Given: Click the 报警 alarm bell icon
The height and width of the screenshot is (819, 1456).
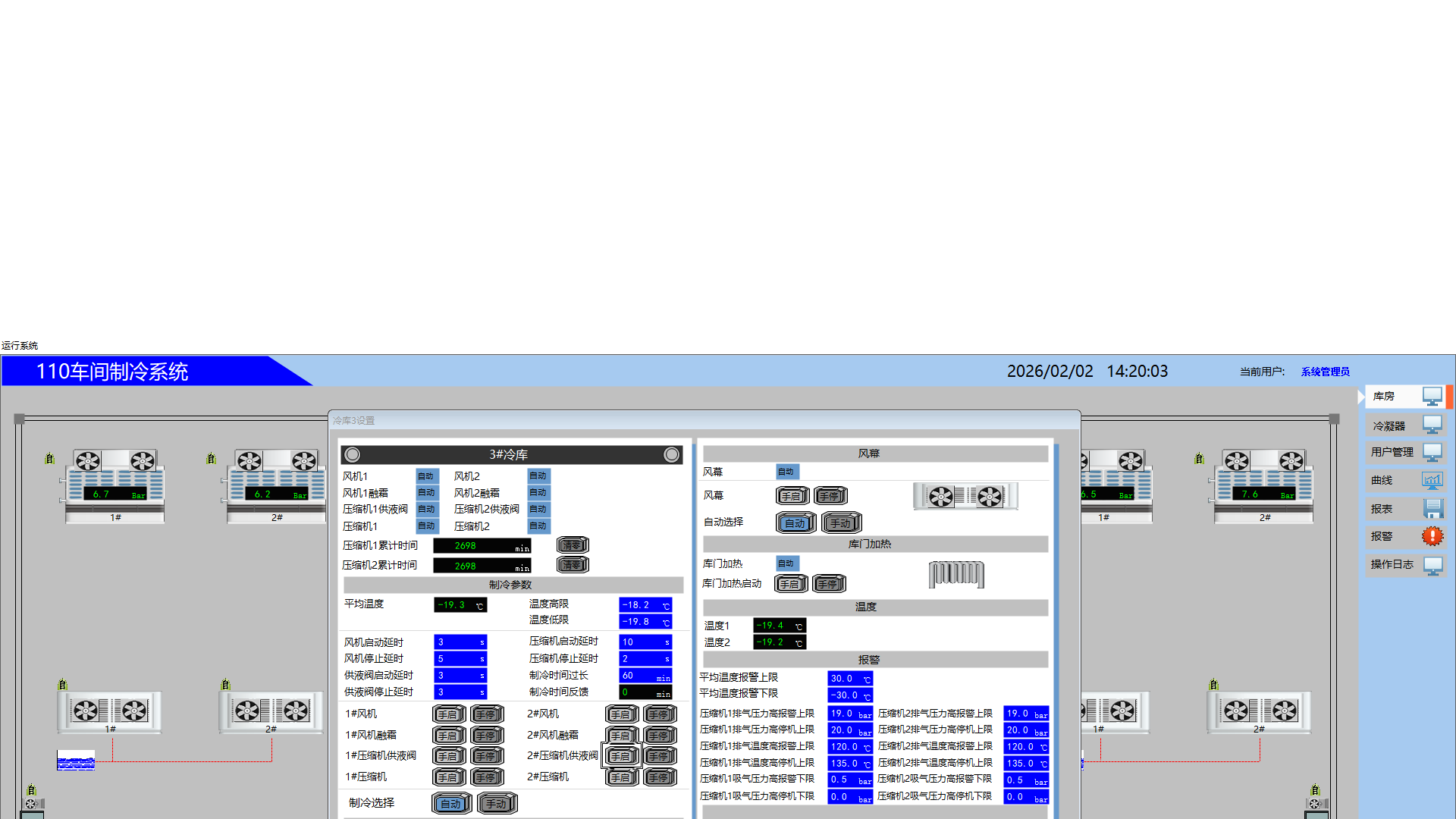Looking at the screenshot, I should (x=1432, y=536).
